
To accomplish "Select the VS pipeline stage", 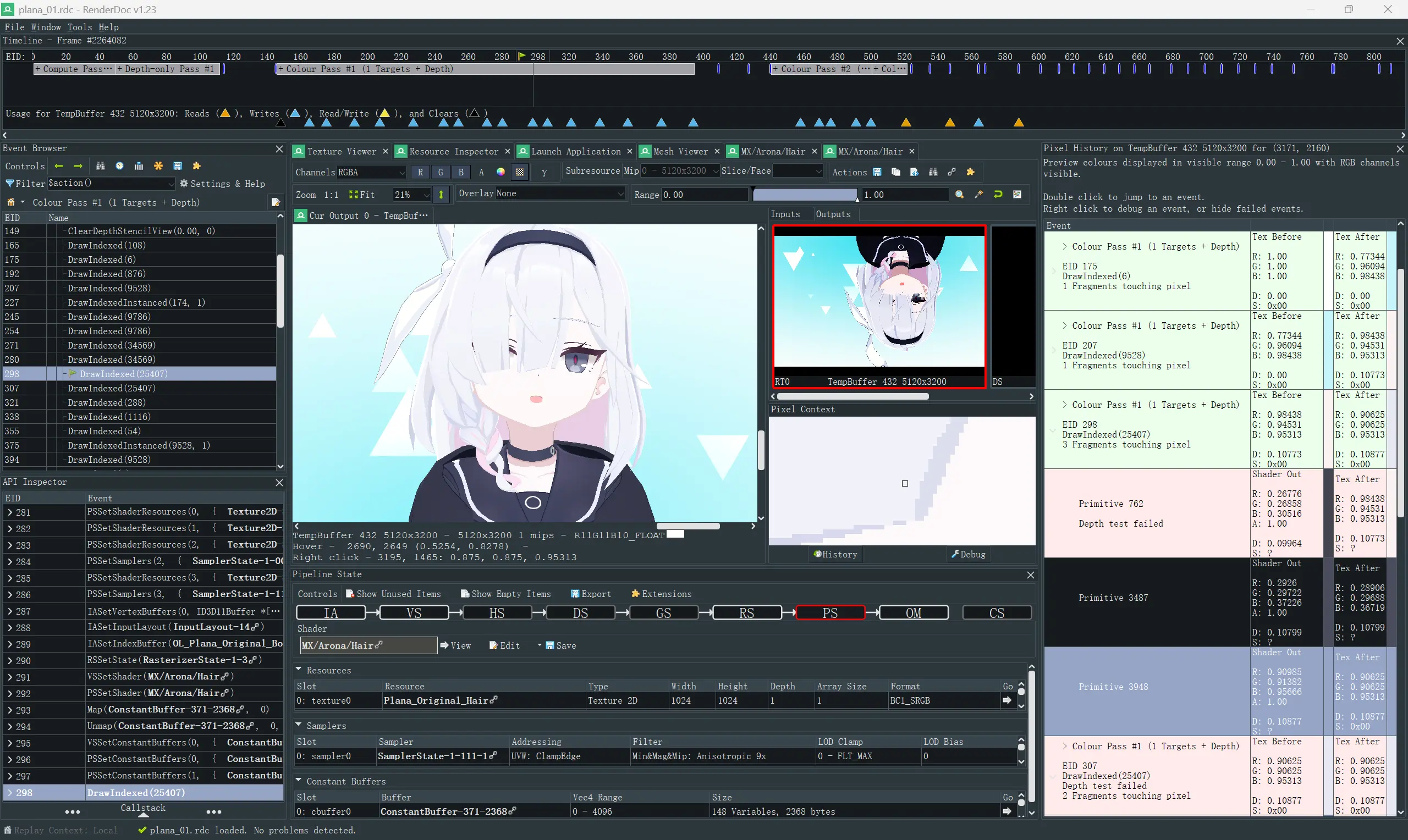I will tap(414, 613).
